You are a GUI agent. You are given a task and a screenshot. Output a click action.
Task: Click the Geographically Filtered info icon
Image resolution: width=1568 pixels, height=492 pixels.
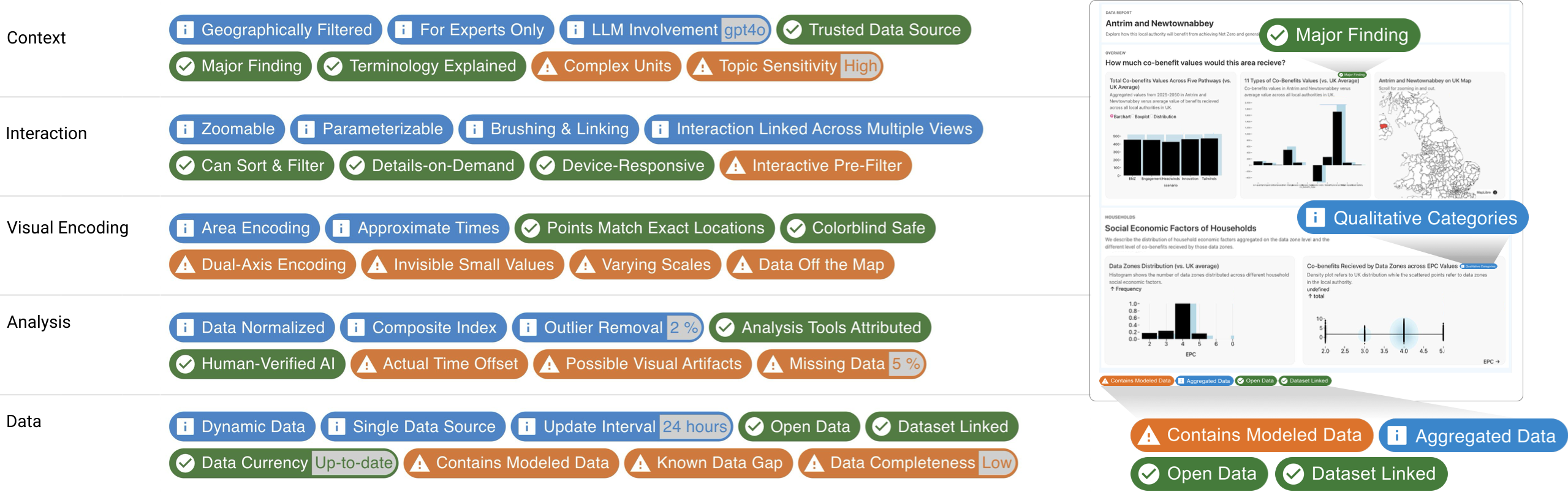click(185, 29)
